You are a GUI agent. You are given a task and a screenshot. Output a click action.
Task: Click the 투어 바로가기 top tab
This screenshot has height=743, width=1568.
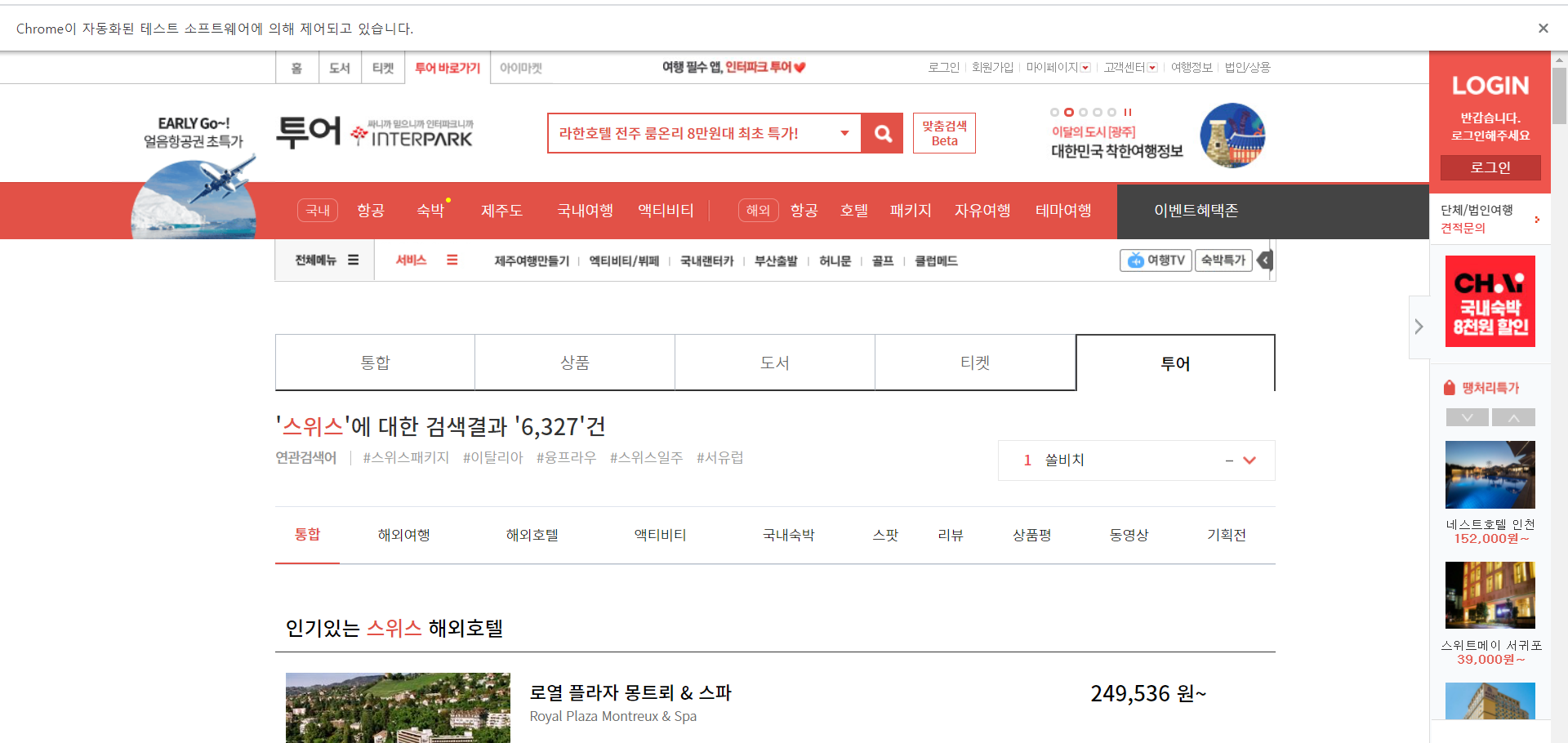(x=448, y=68)
